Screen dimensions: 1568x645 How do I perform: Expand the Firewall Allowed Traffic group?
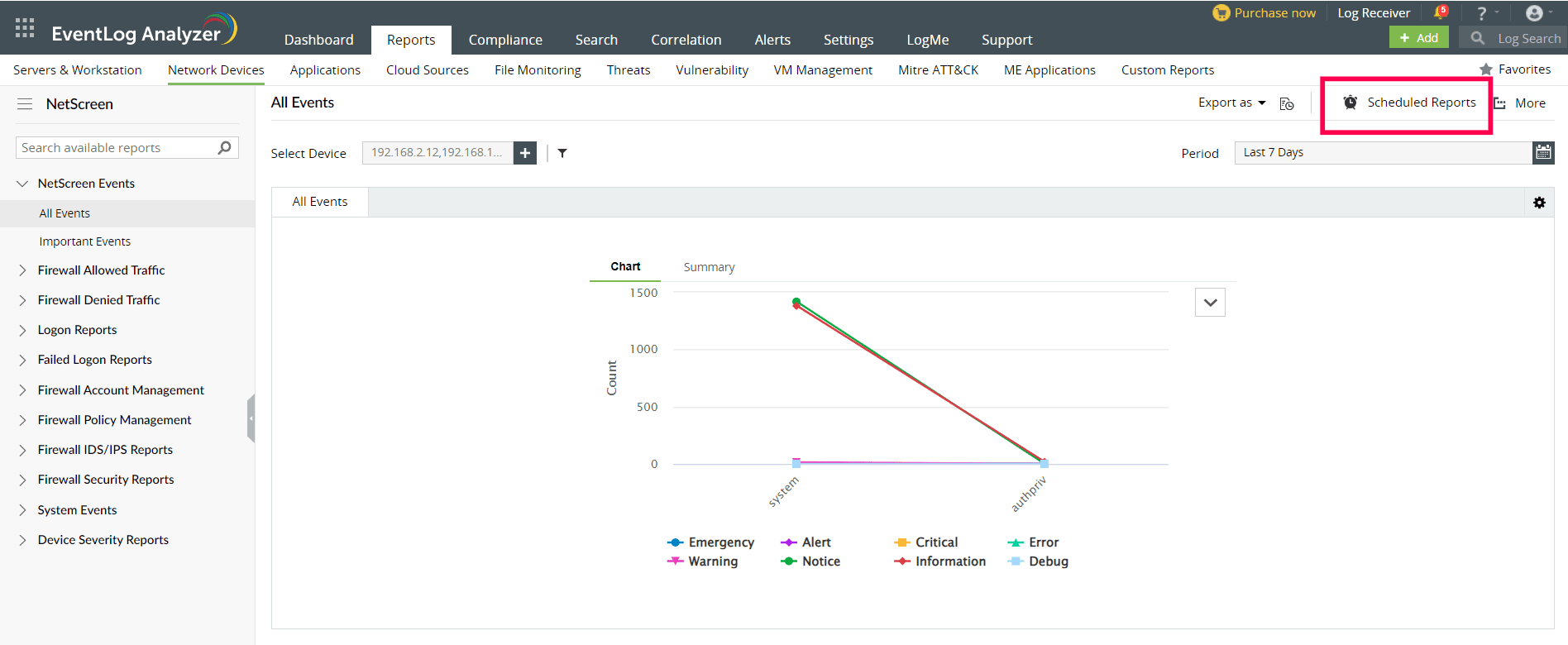tap(22, 270)
